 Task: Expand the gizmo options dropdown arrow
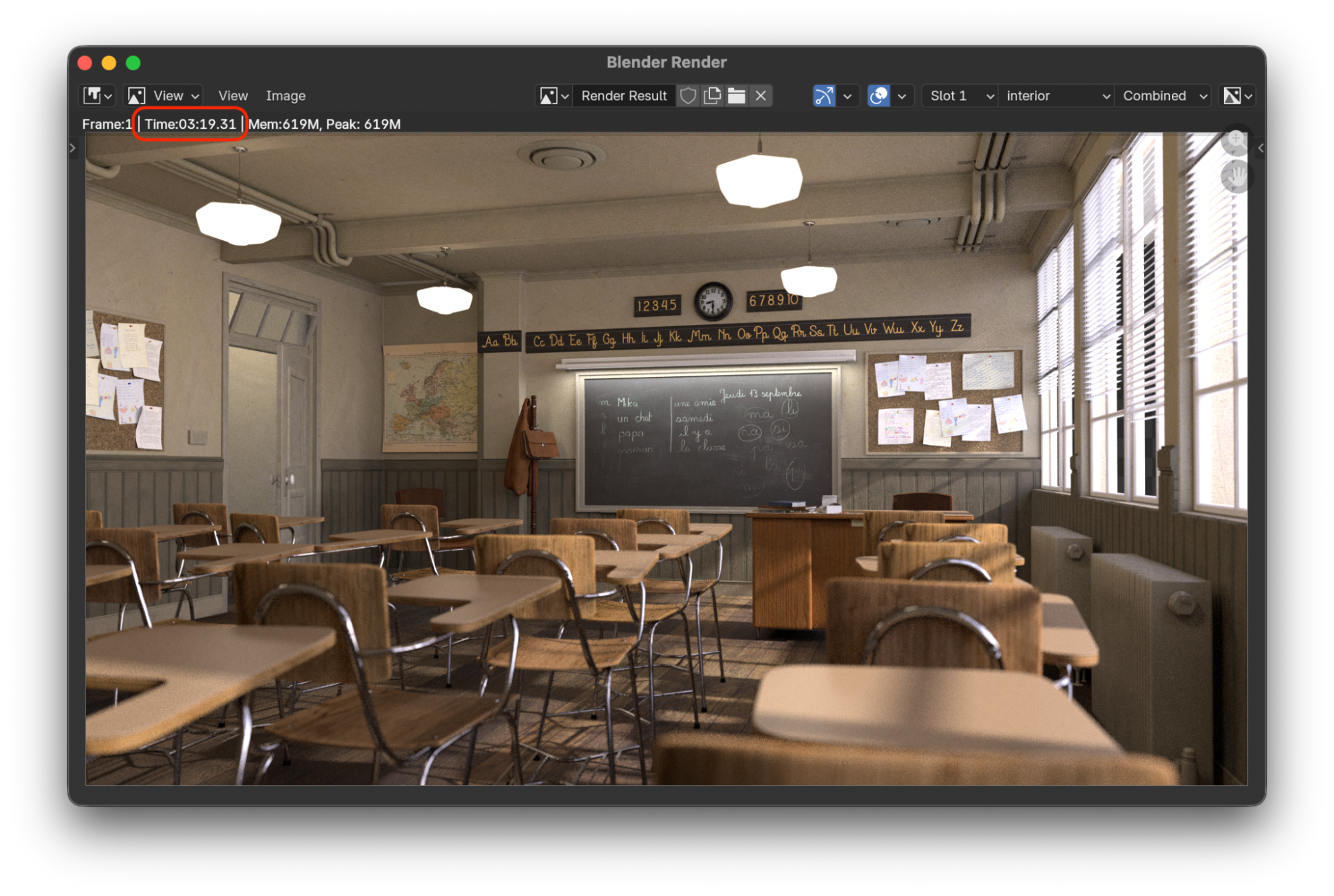tap(847, 95)
